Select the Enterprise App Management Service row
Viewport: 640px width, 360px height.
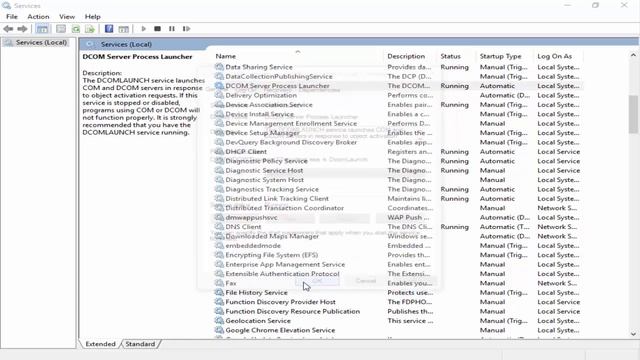click(398, 264)
